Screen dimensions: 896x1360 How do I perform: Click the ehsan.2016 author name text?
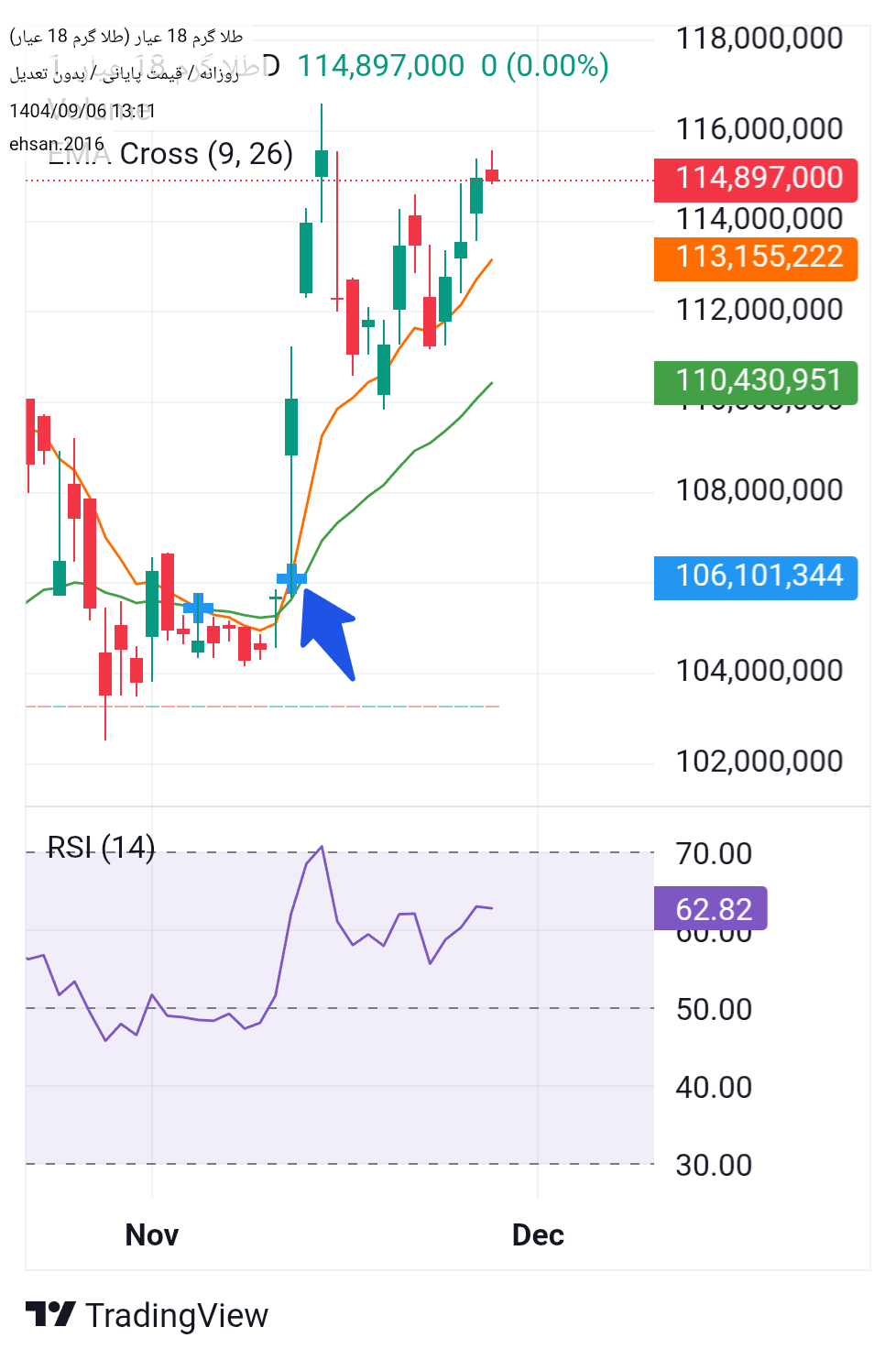coord(57,144)
